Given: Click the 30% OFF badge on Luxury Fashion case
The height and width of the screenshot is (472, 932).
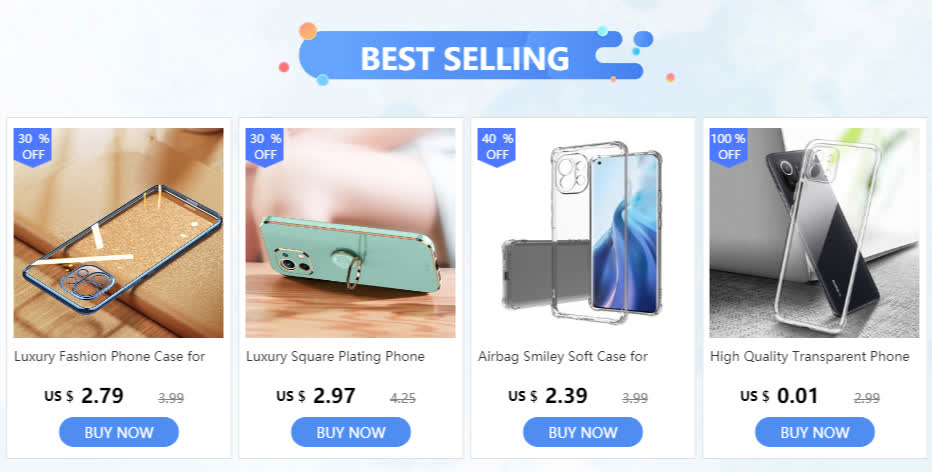Looking at the screenshot, I should (x=33, y=147).
